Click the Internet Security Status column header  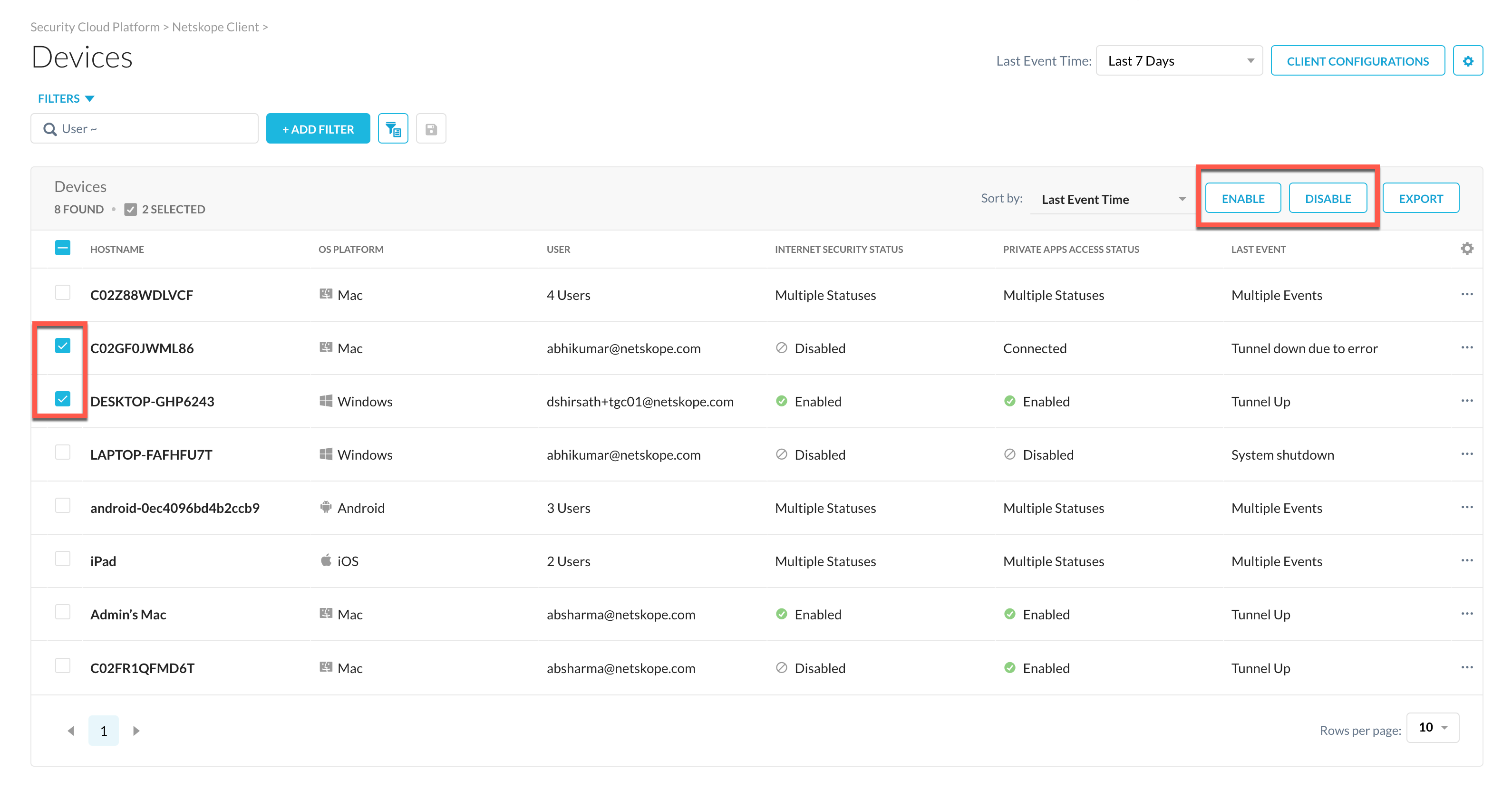(839, 250)
